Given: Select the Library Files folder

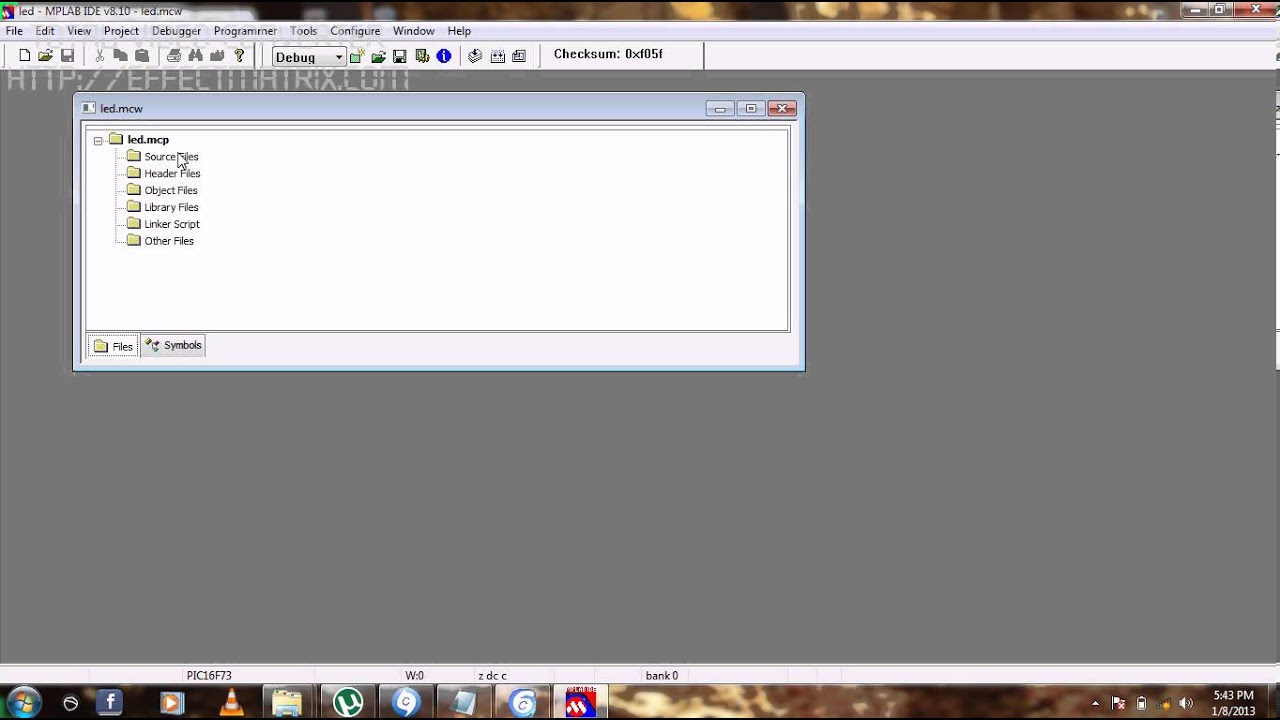Looking at the screenshot, I should (x=171, y=208).
